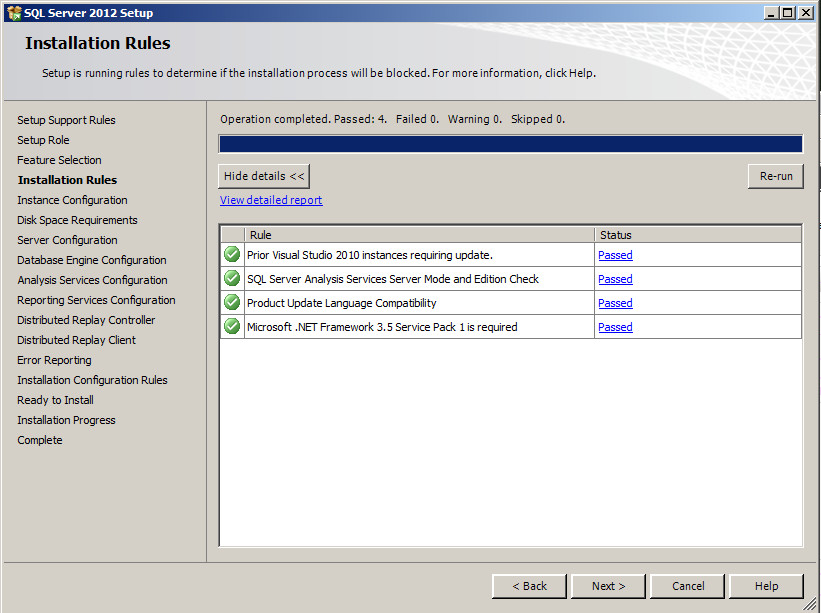Select Setup Role step in sidebar
821x613 pixels.
point(43,140)
